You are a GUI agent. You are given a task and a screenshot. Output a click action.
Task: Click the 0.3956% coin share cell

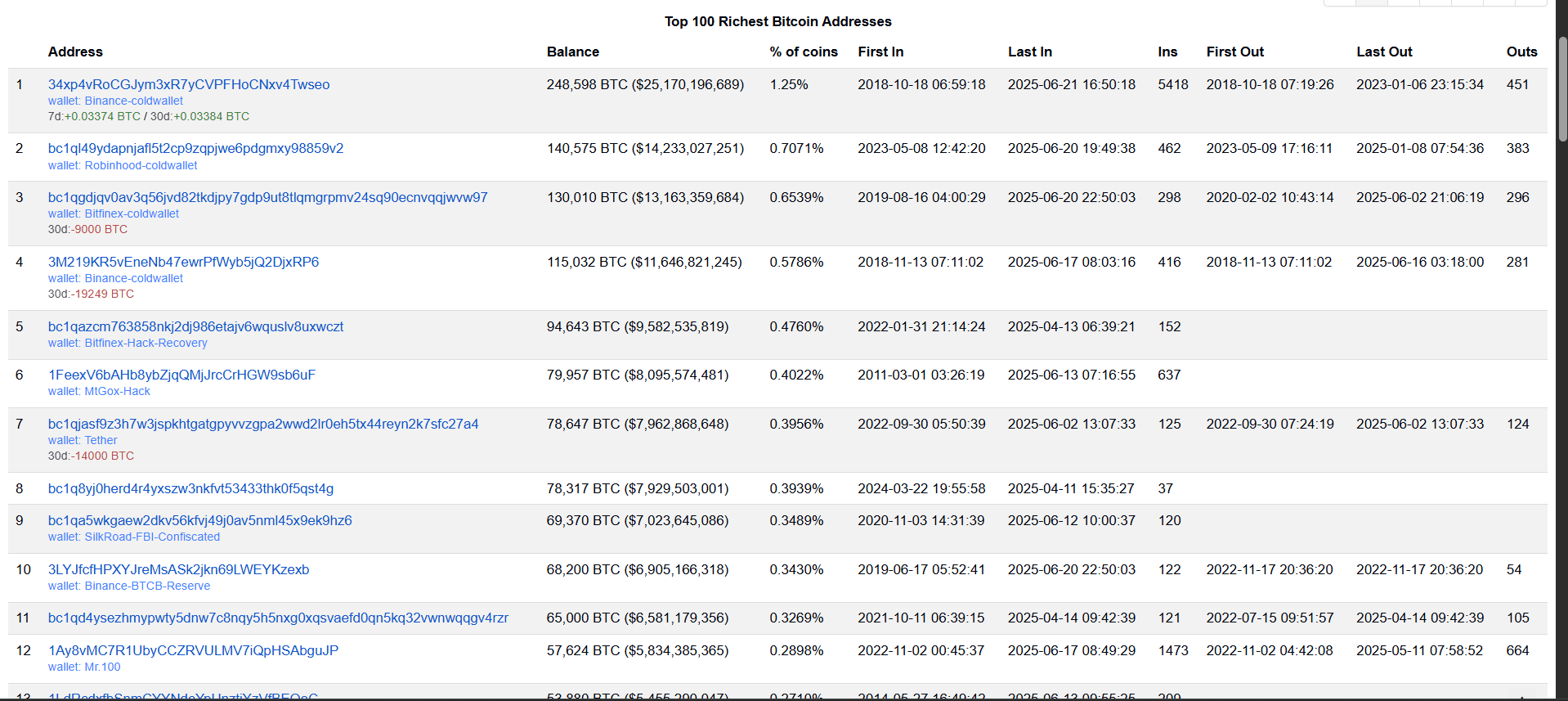(x=796, y=424)
